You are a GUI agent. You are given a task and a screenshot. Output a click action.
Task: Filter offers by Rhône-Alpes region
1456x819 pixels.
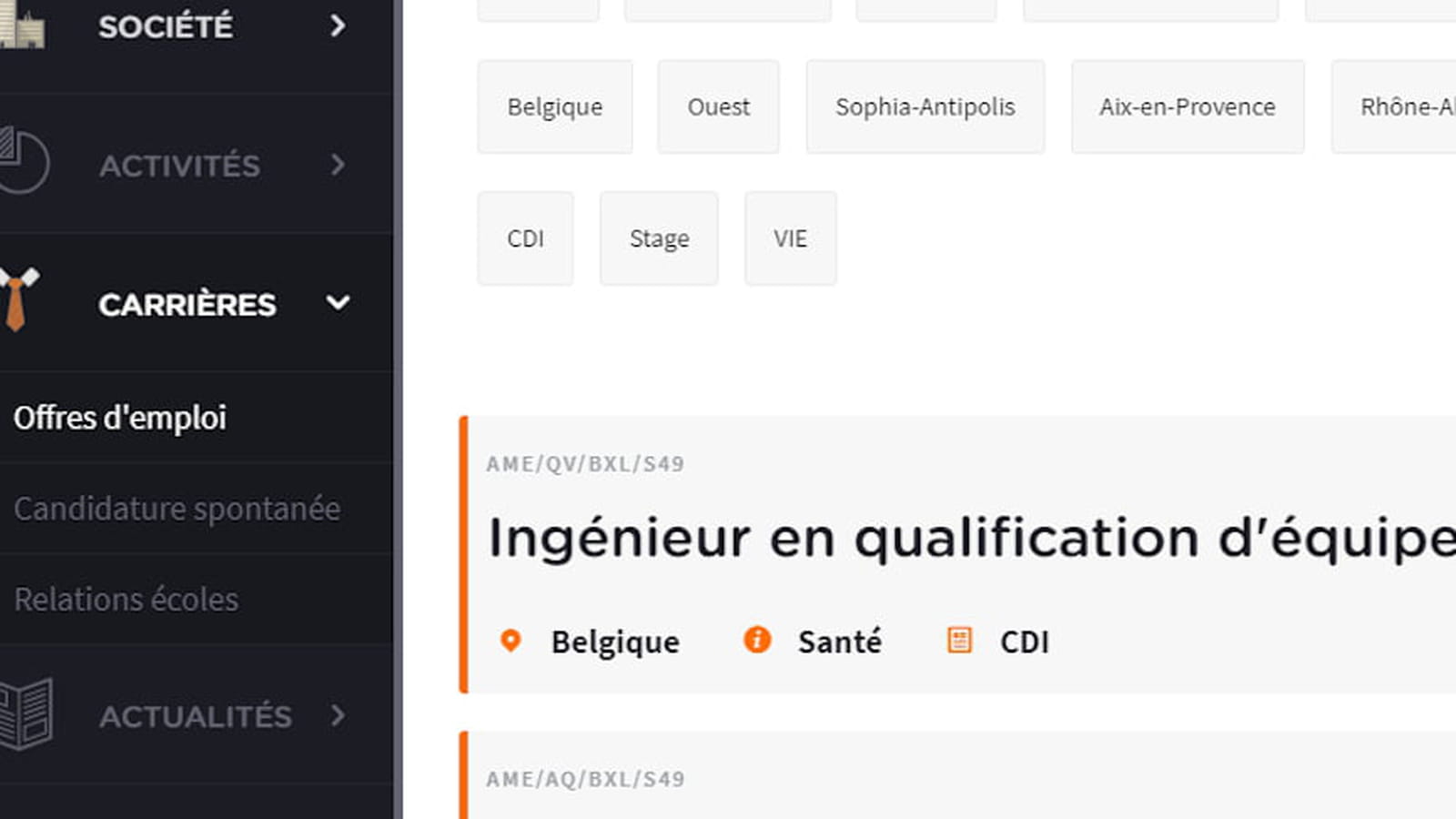pos(1394,106)
